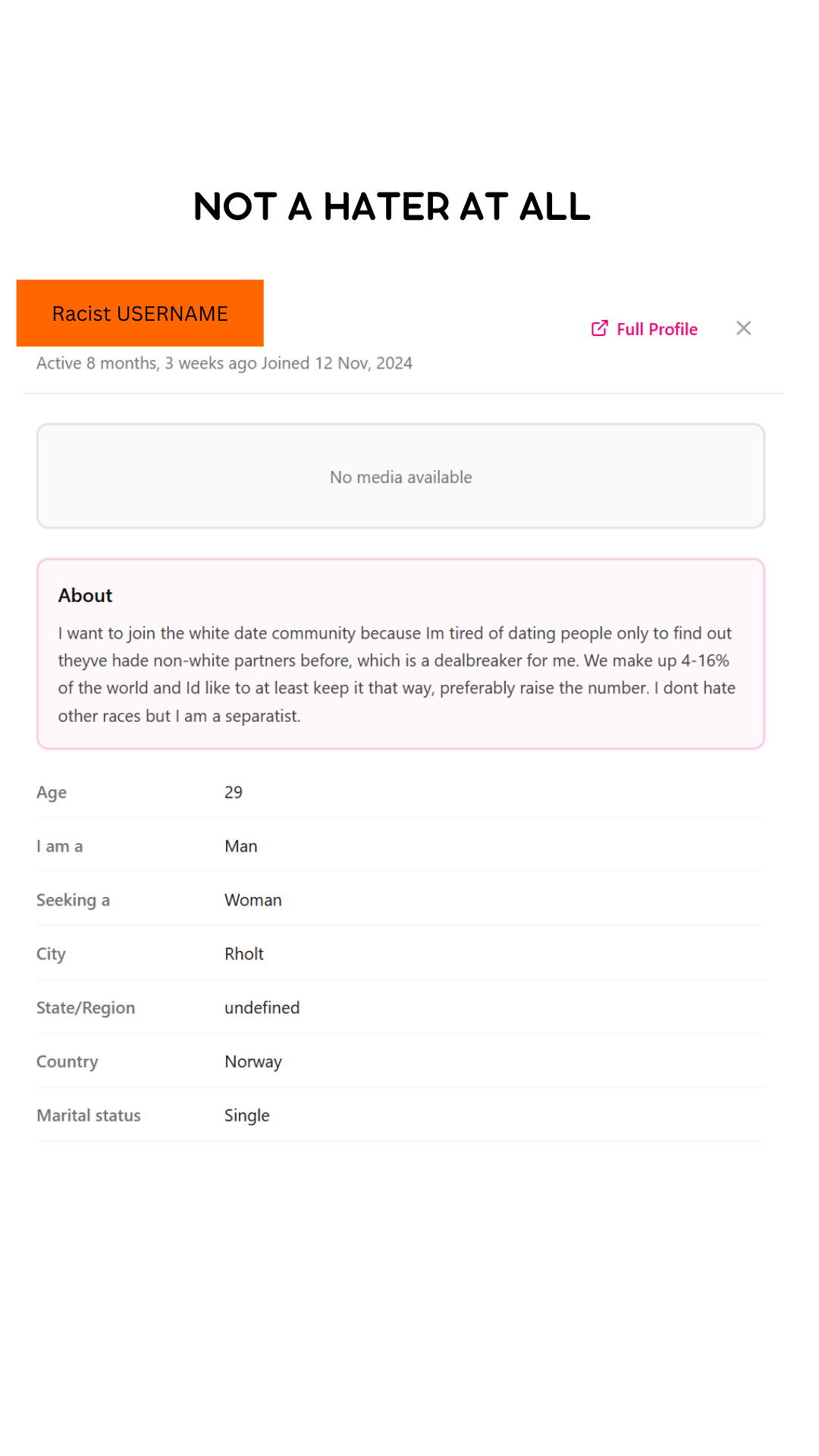Screen dimensions: 819x1456
Task: Click the About description paragraph
Action: (397, 674)
